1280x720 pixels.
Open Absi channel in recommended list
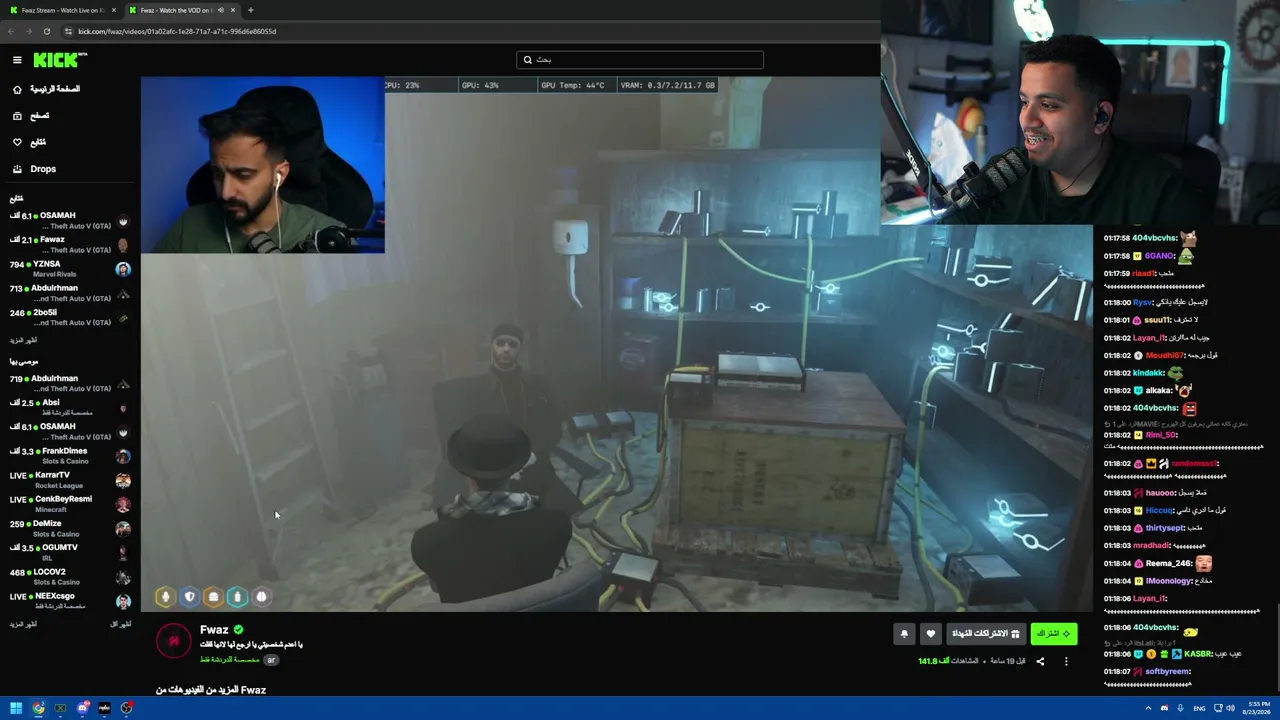[x=68, y=407]
